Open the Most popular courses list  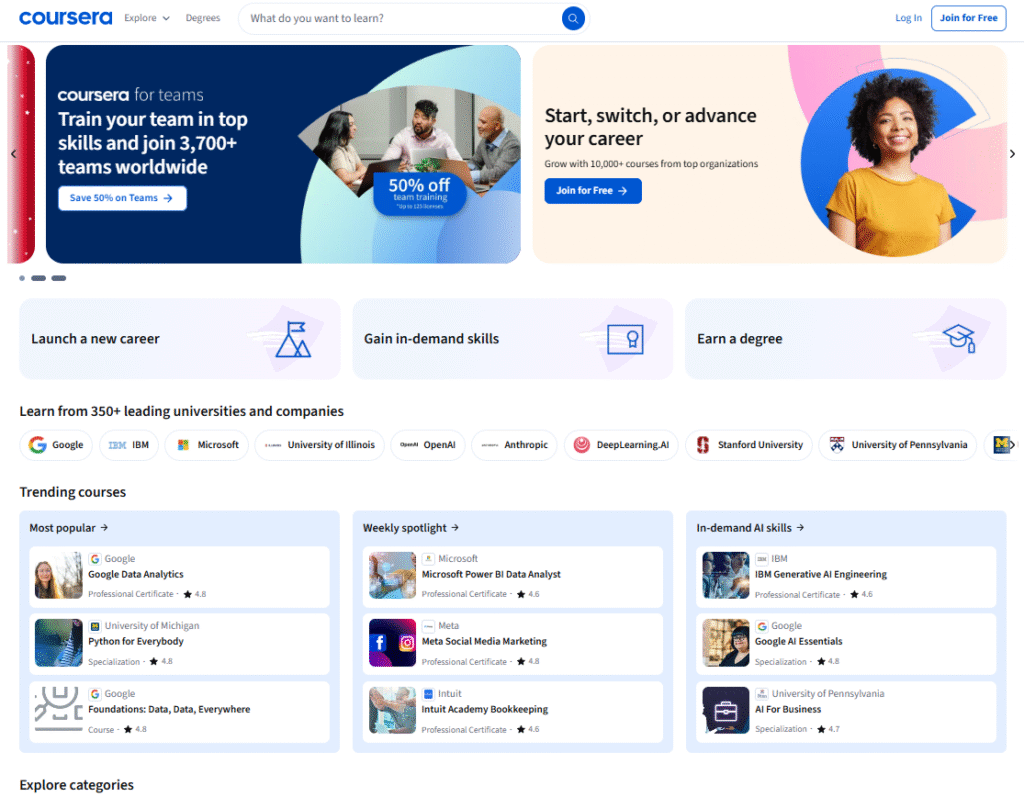coord(65,527)
